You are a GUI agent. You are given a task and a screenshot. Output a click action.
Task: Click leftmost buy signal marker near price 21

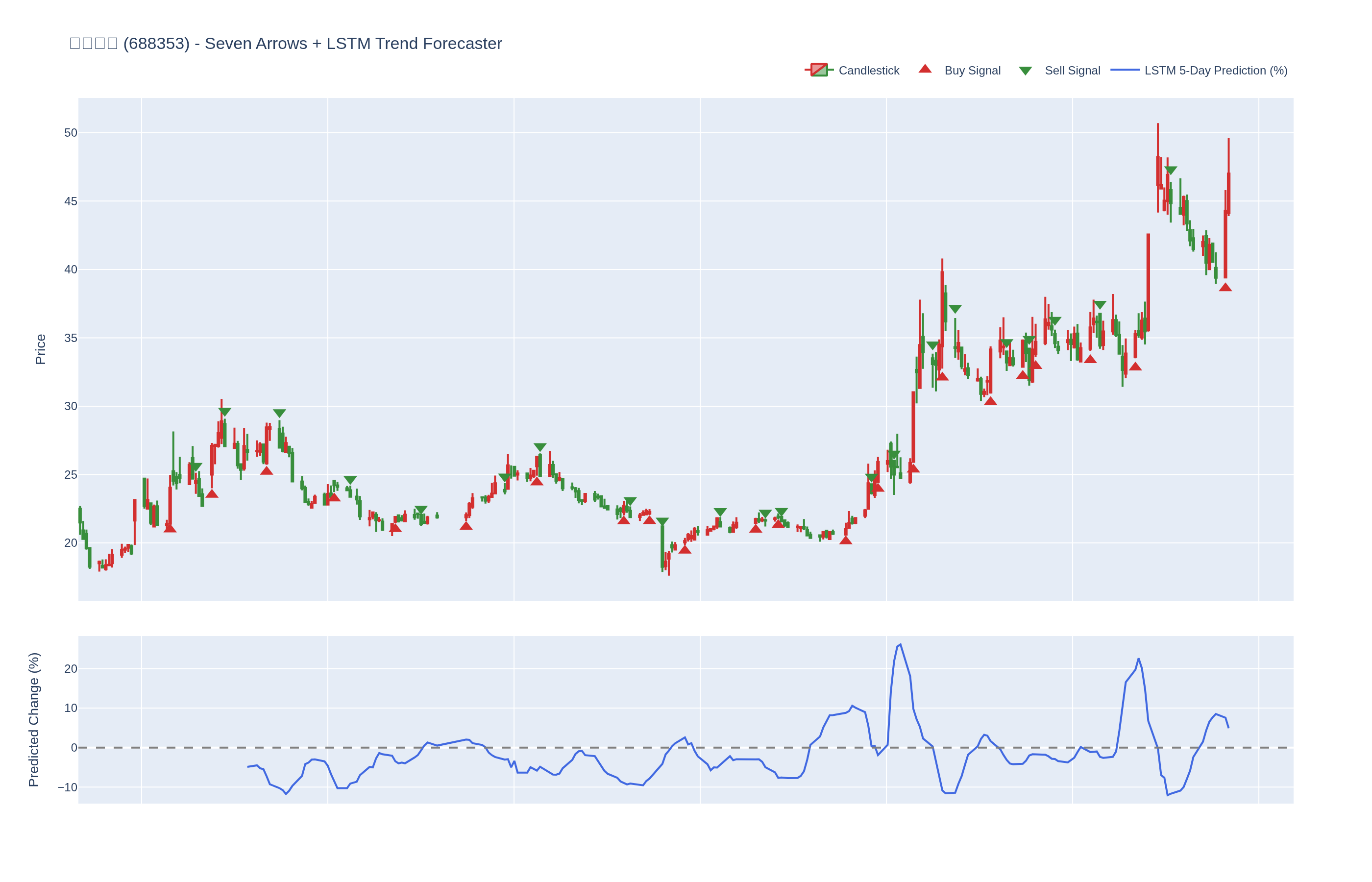[x=170, y=529]
